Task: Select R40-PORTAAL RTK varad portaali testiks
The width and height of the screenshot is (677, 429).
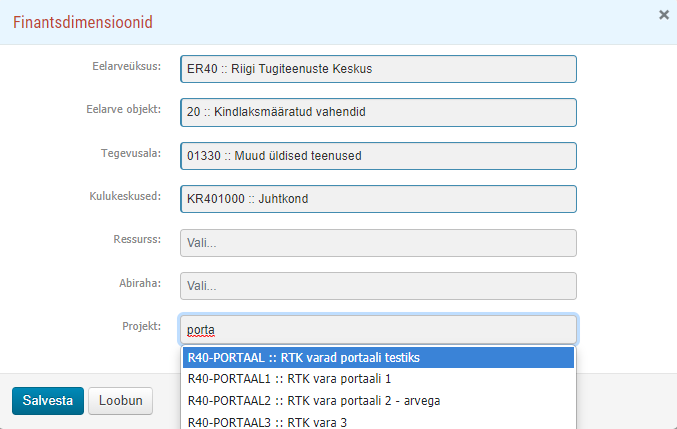Action: pyautogui.click(x=378, y=358)
